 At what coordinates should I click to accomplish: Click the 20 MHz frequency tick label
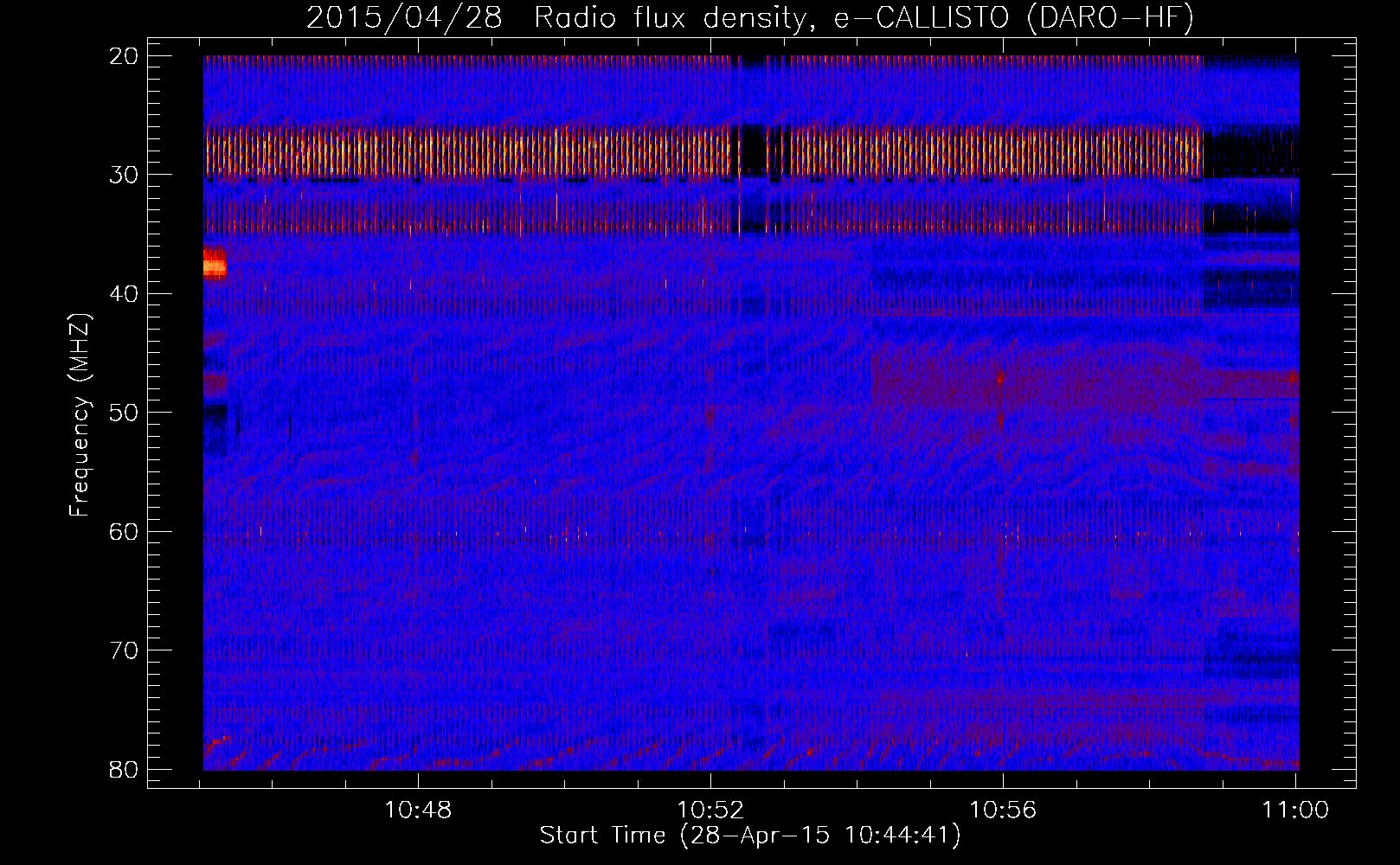pos(124,56)
